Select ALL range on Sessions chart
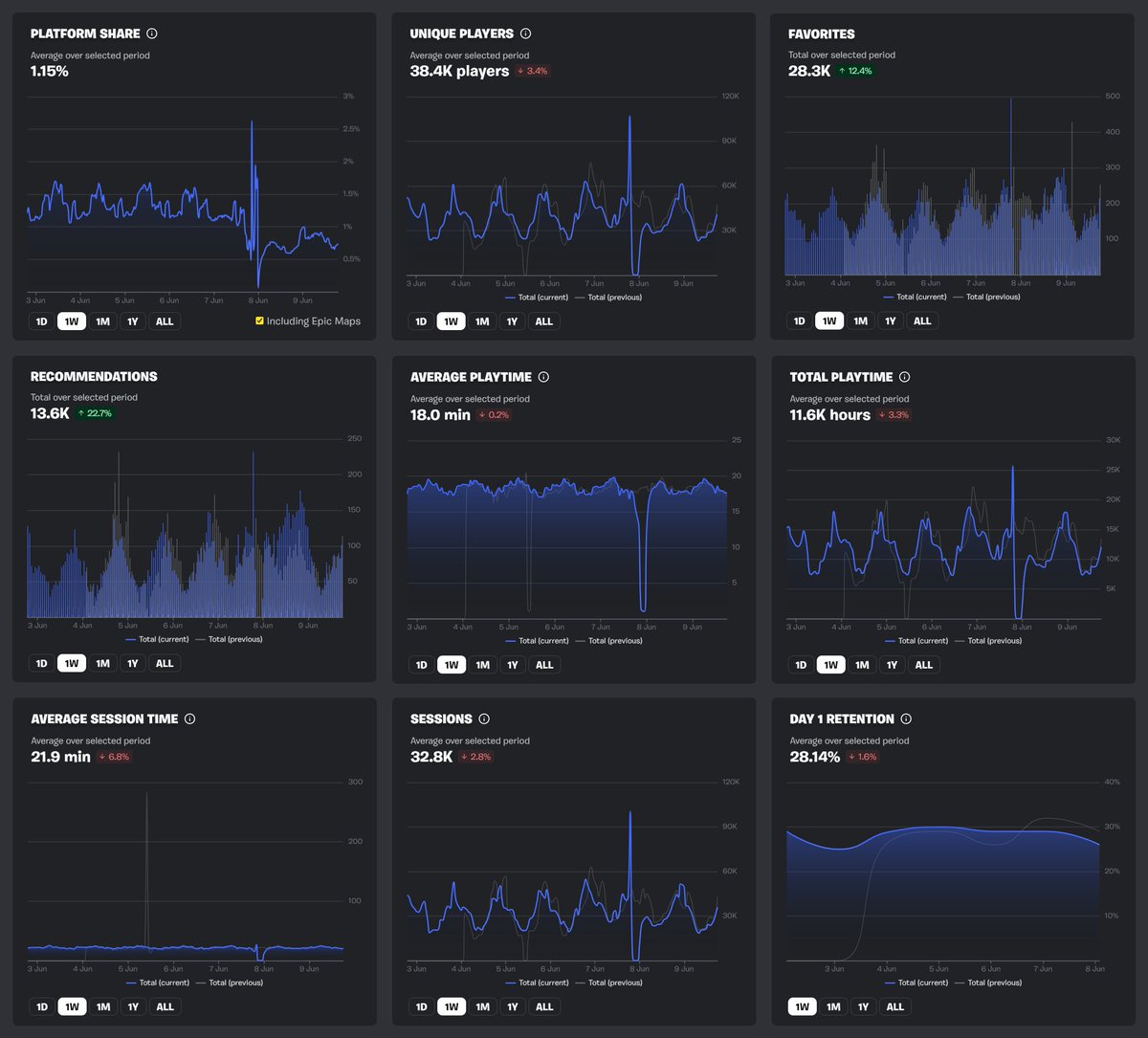Screen dimensions: 1148x1038 (543, 1006)
